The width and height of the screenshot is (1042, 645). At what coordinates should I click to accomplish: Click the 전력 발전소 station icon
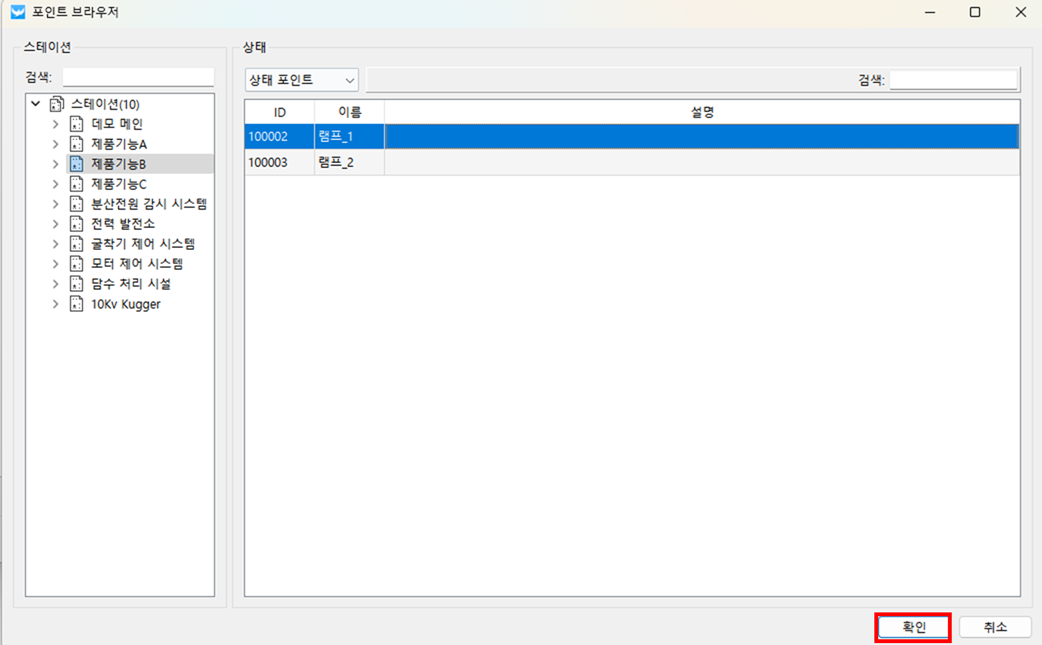click(76, 224)
